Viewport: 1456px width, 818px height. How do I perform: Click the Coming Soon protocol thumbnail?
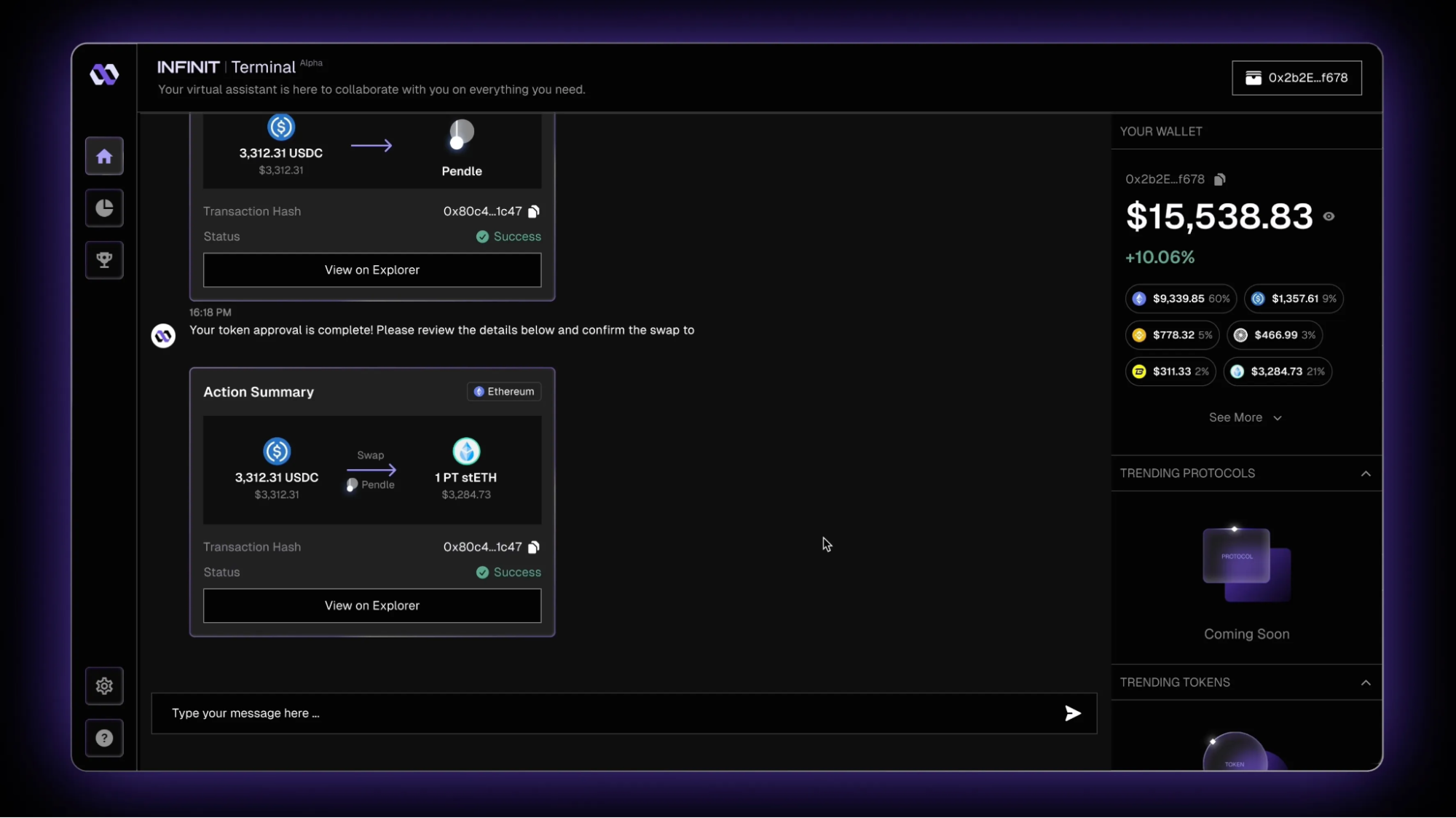click(x=1246, y=565)
